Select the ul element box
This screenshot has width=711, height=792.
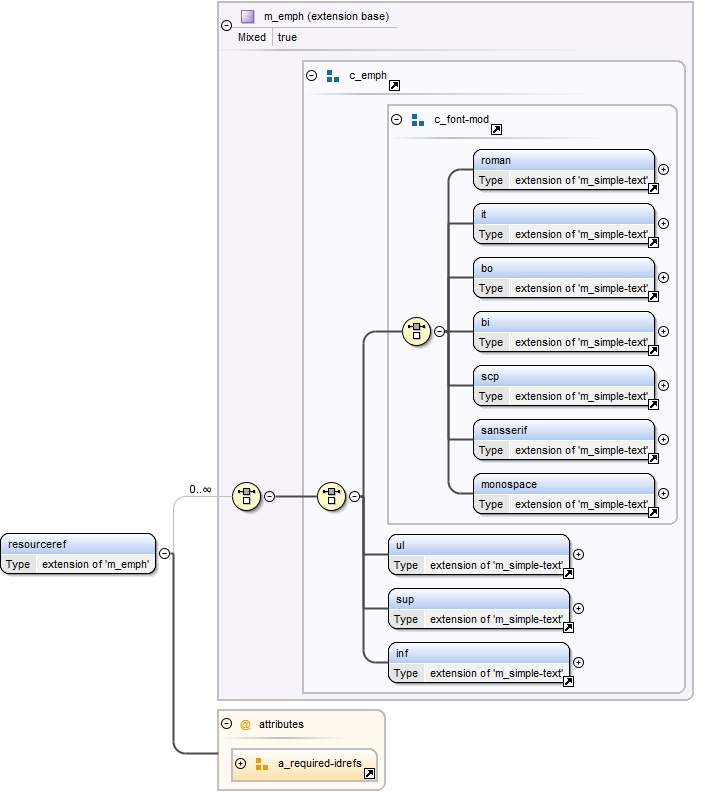478,555
